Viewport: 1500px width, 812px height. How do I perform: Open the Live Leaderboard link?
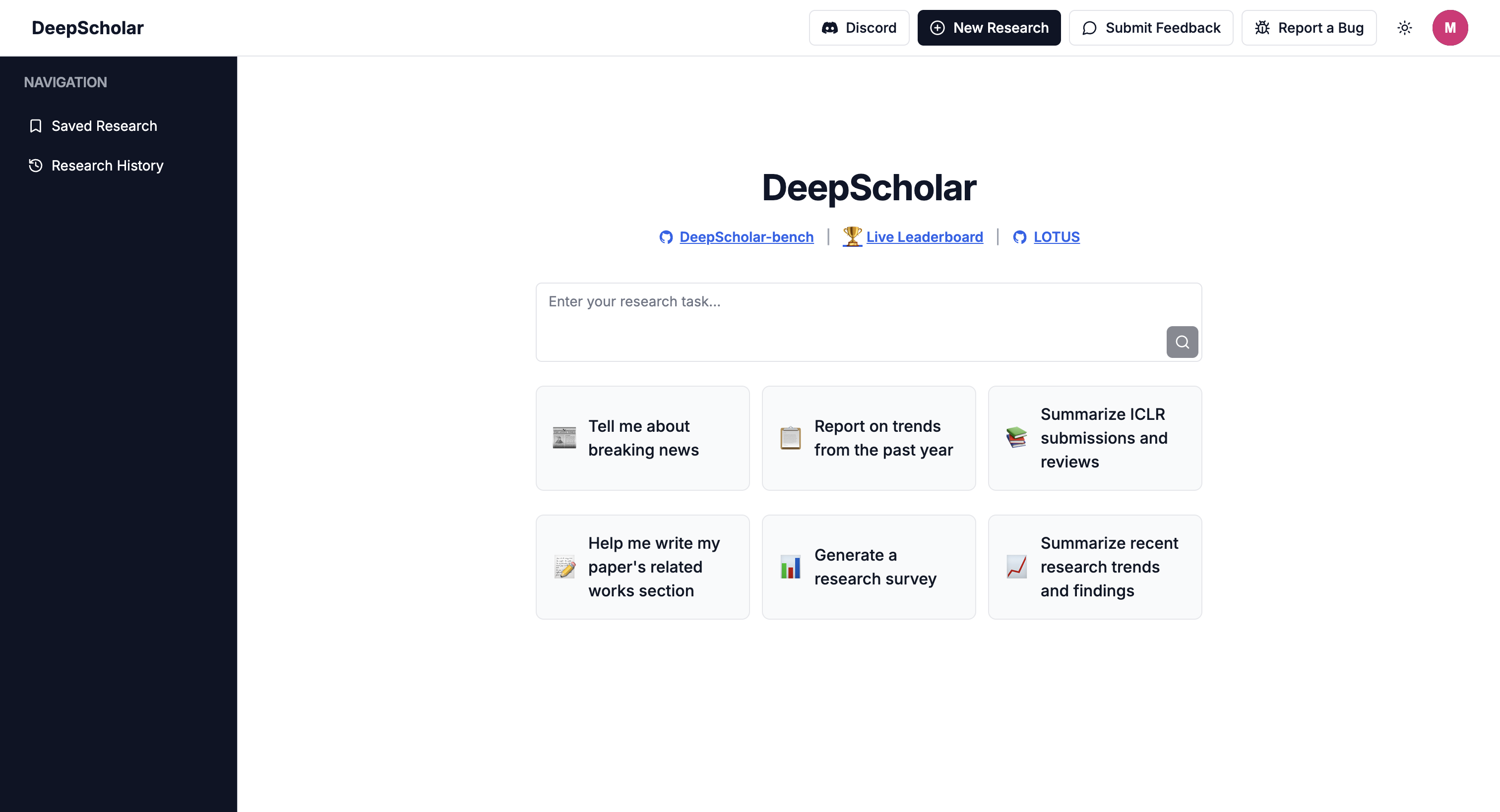pos(924,237)
